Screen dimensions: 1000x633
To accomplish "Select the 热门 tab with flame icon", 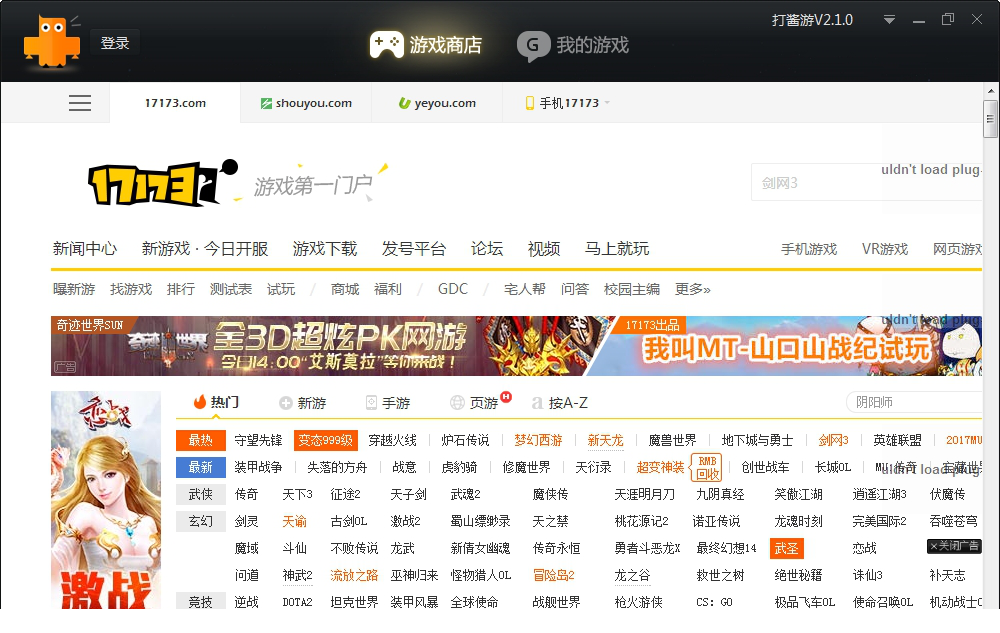I will click(216, 402).
